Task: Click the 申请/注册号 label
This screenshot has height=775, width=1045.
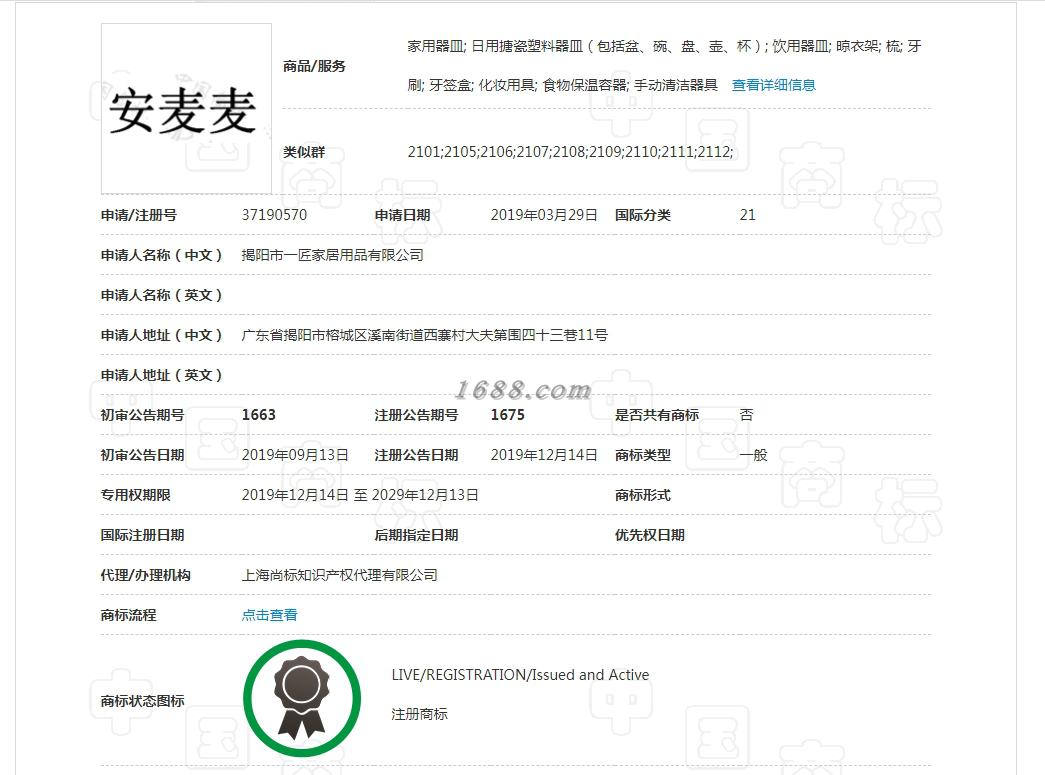Action: pyautogui.click(x=139, y=215)
